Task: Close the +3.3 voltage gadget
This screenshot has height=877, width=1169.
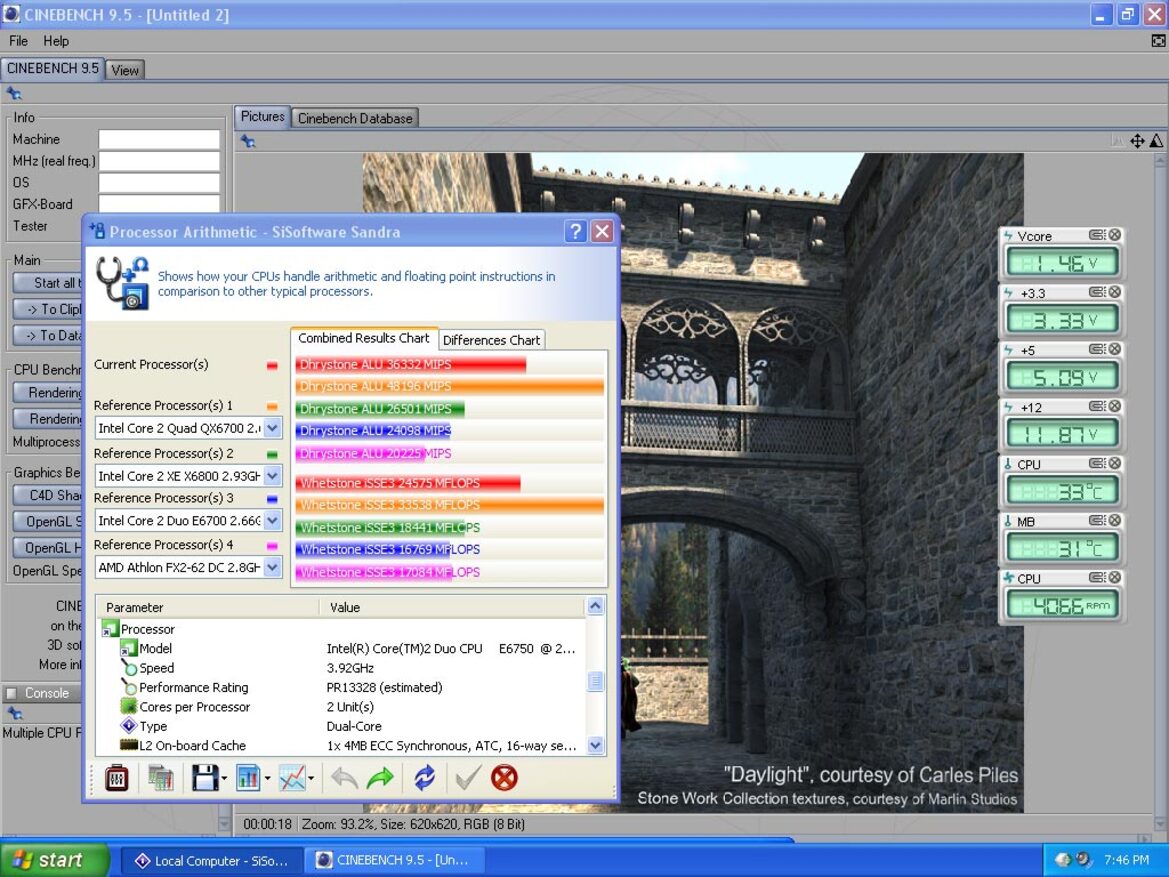Action: (1115, 292)
